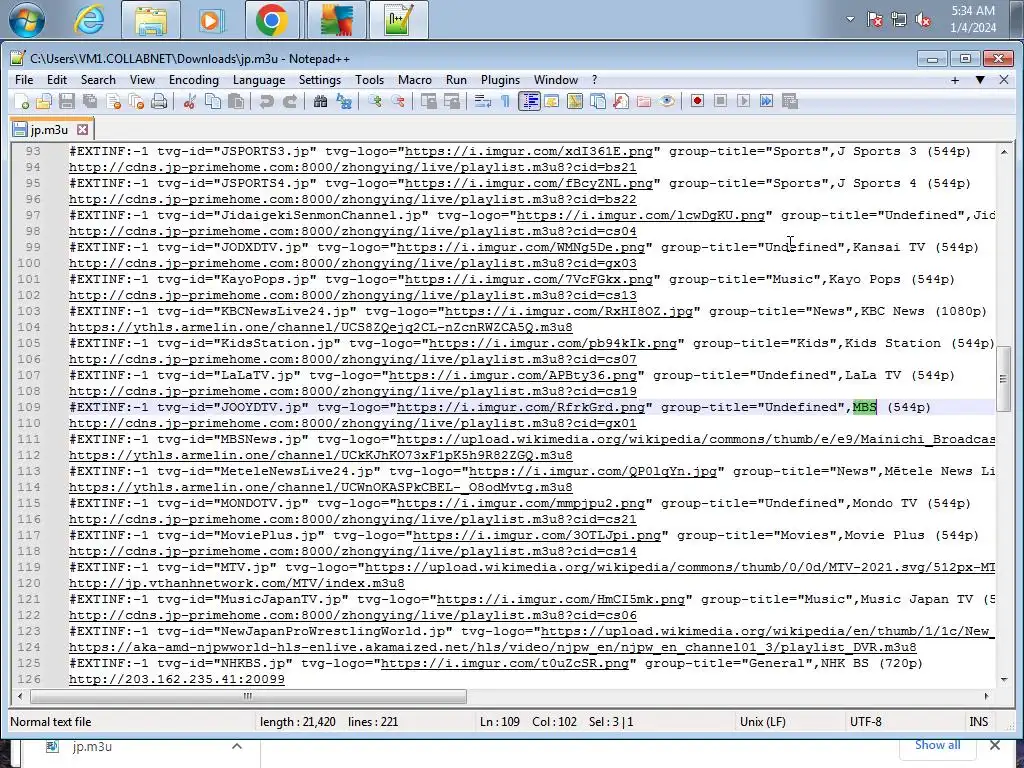1024x768 pixels.
Task: Play back the recorded macro icon
Action: (743, 101)
